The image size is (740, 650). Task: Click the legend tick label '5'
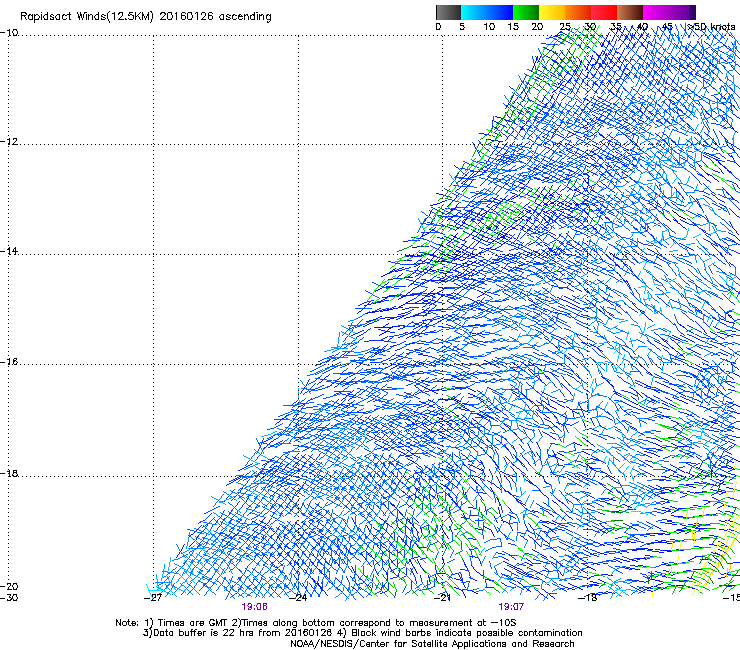pyautogui.click(x=462, y=27)
